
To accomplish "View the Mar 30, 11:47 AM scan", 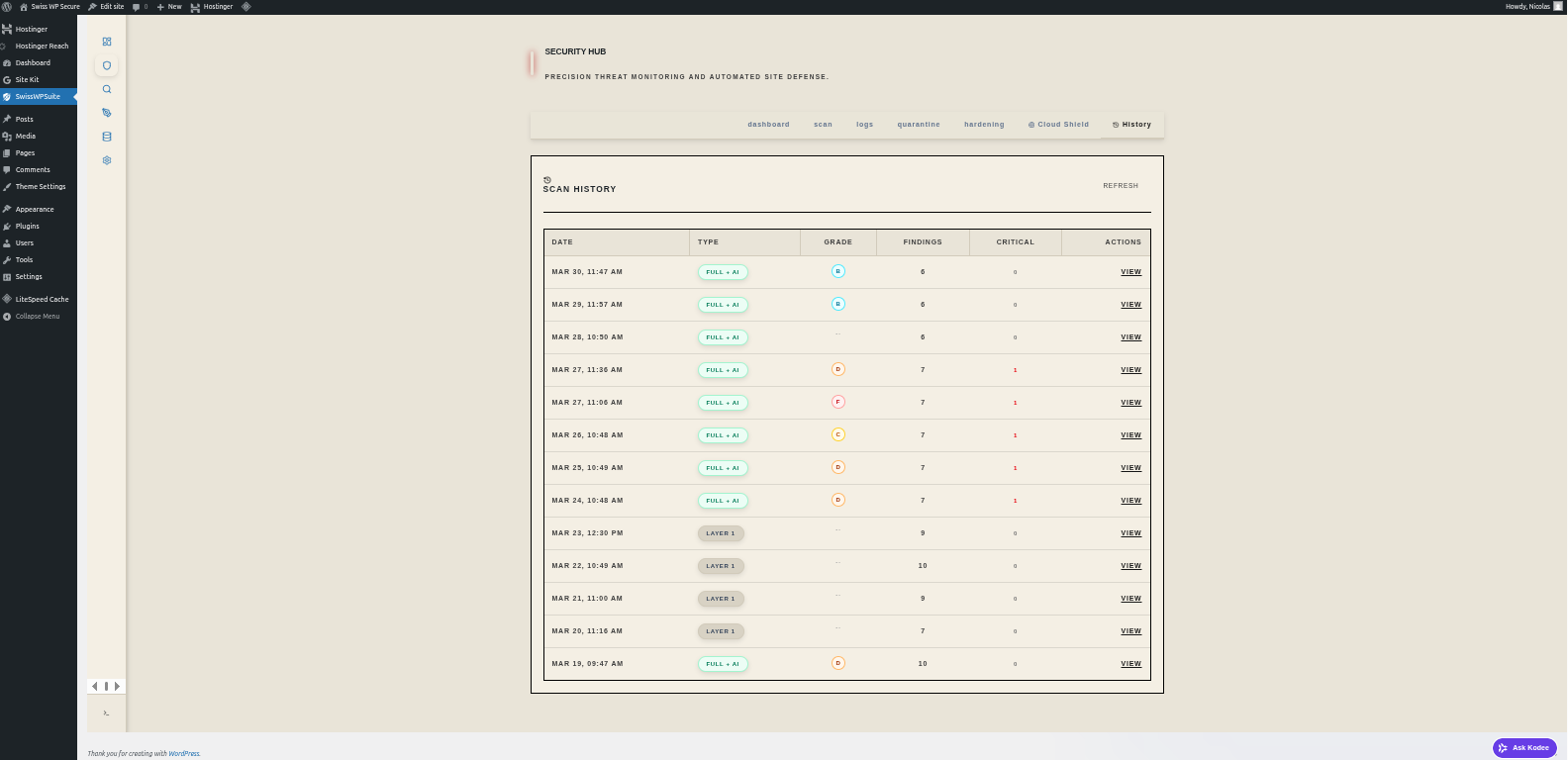I will [x=1130, y=272].
